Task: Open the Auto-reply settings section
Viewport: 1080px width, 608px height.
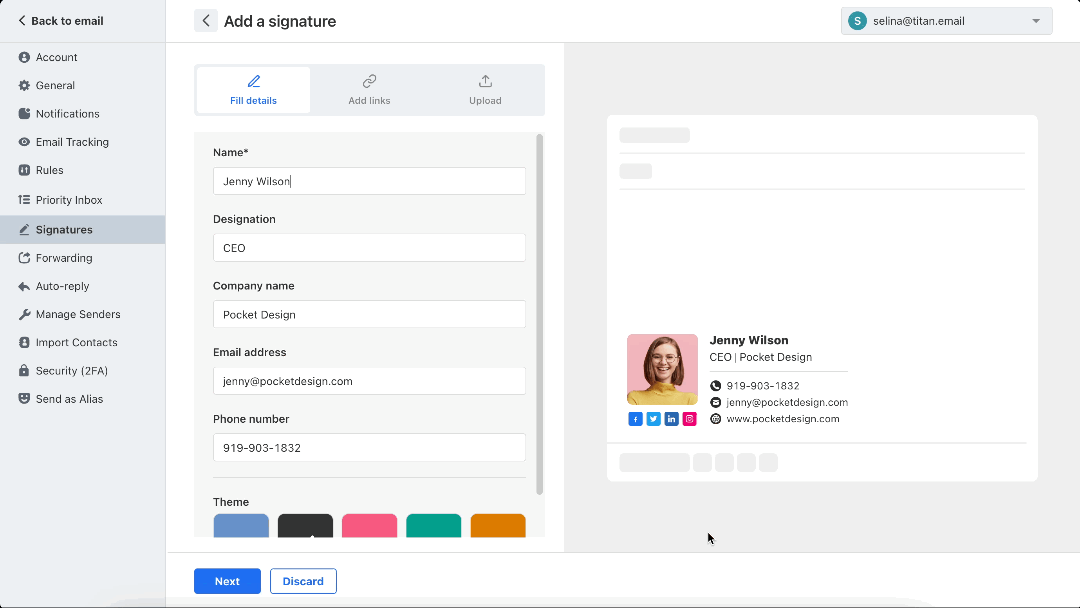Action: tap(62, 286)
